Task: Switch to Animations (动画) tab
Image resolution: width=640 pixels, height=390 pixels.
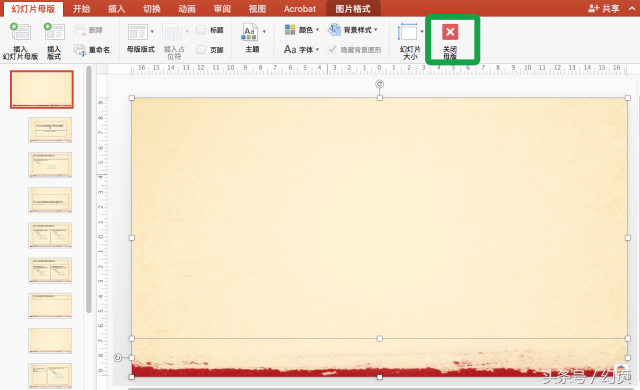Action: 187,9
